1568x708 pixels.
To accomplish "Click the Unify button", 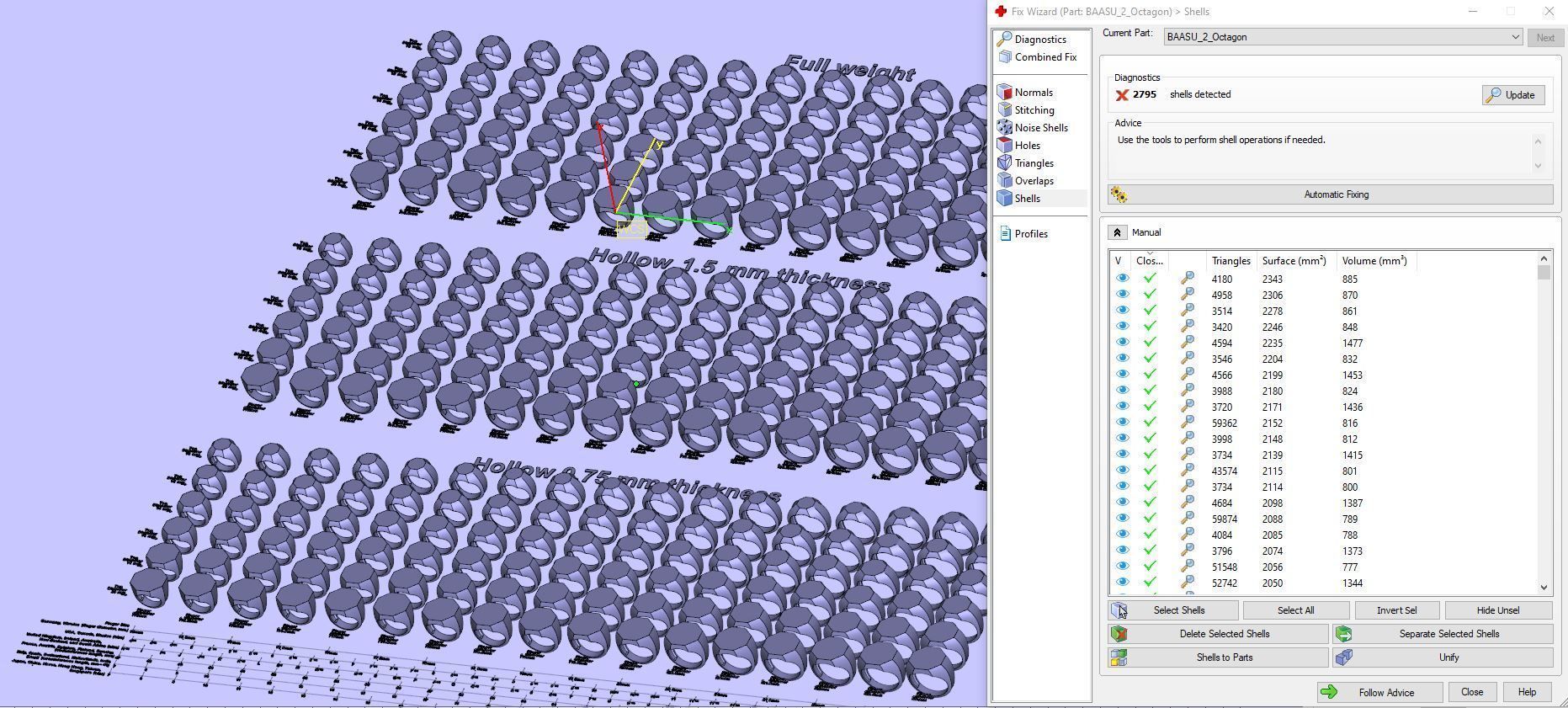I will pos(1443,657).
